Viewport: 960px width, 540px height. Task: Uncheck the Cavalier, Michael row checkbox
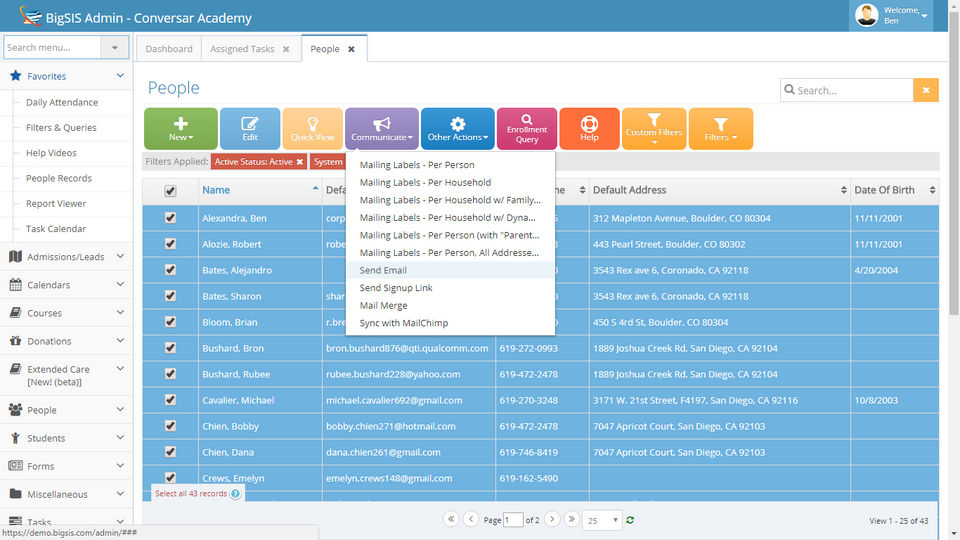click(170, 400)
